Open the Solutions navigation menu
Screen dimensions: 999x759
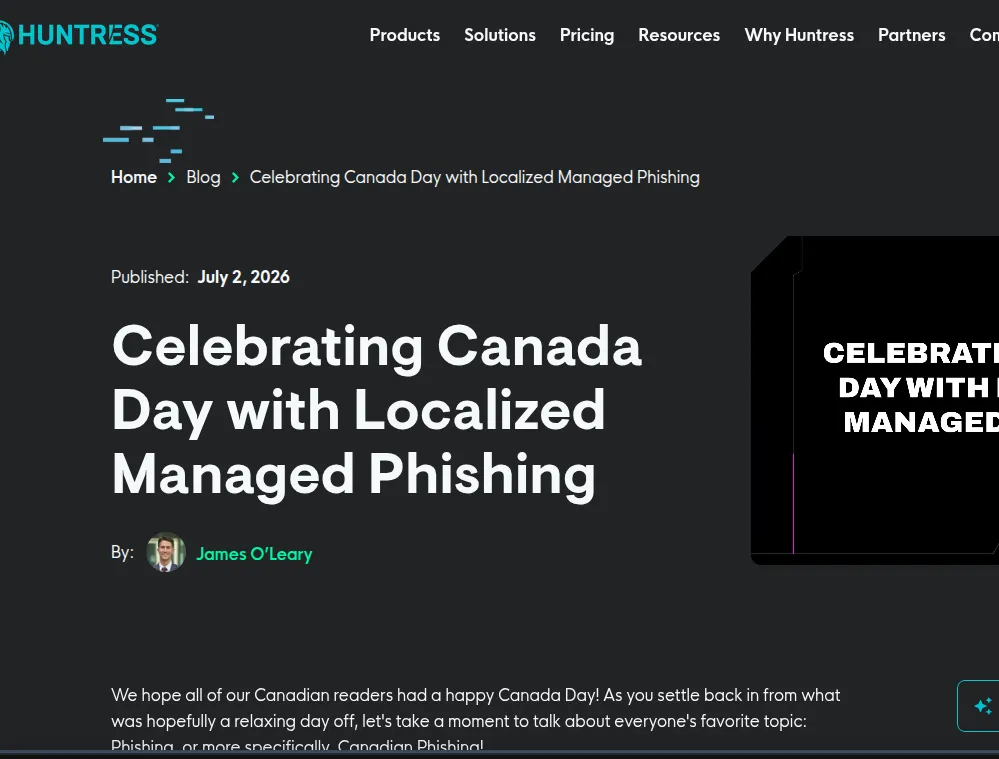500,35
